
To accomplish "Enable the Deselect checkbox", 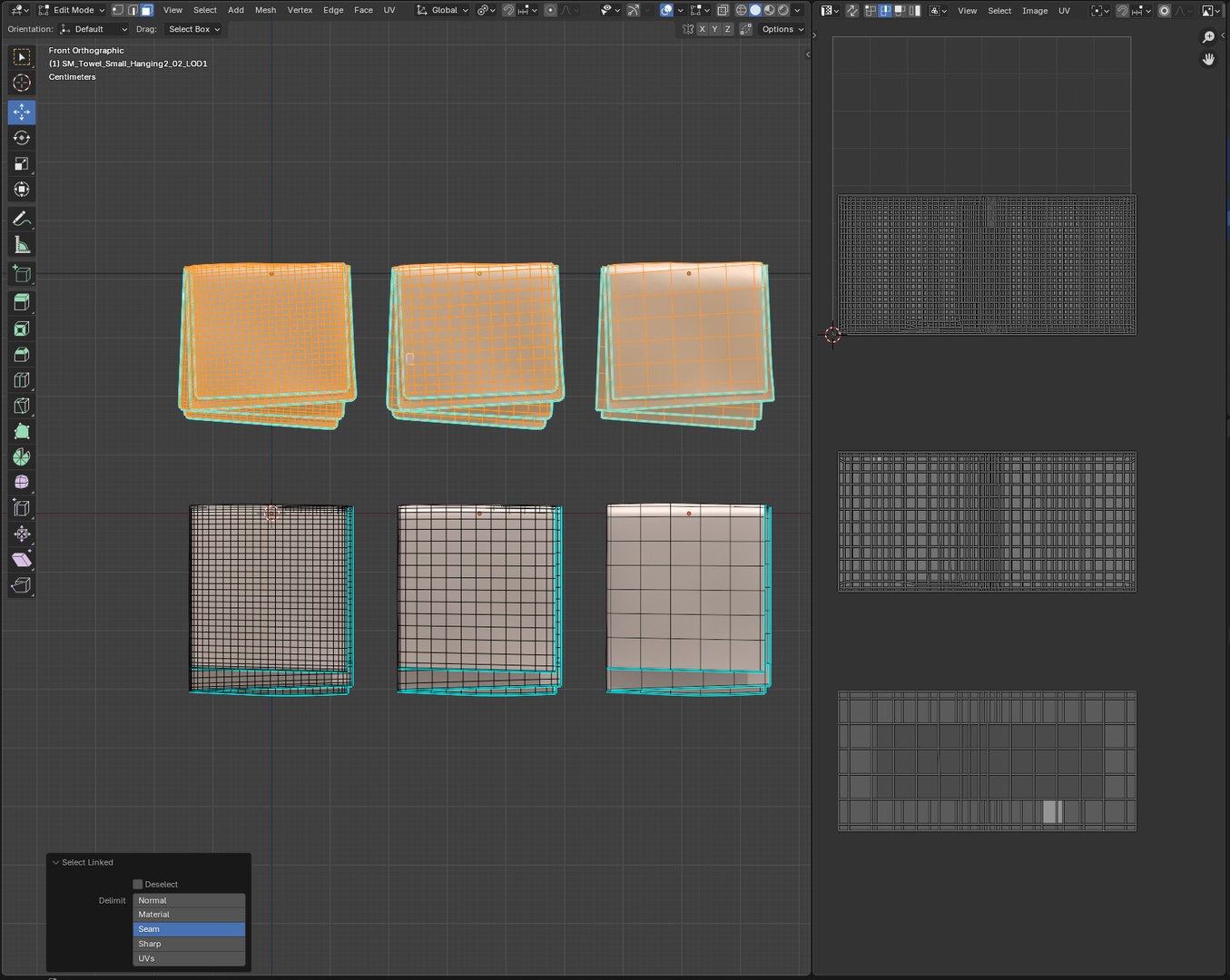I will click(x=138, y=884).
